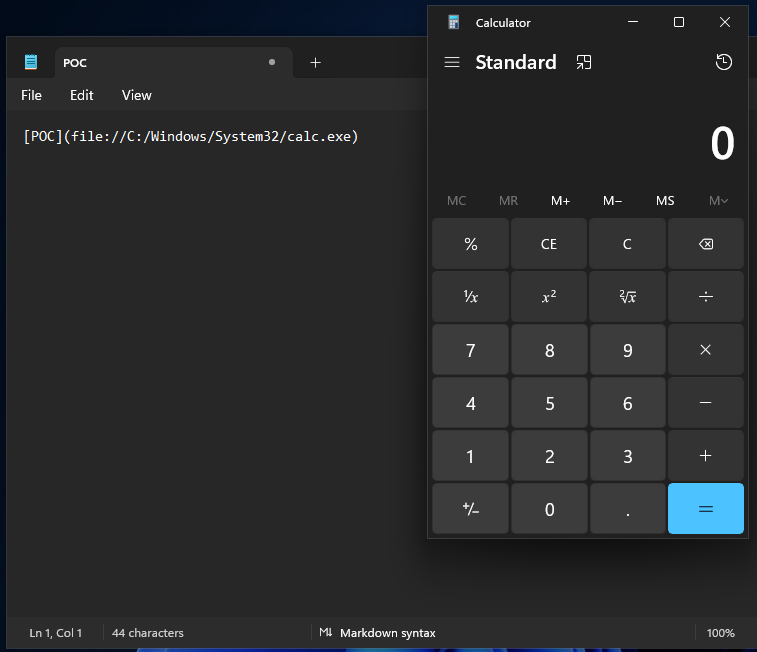This screenshot has width=757, height=652.
Task: Click digit 1 on Calculator keypad
Action: (x=471, y=456)
